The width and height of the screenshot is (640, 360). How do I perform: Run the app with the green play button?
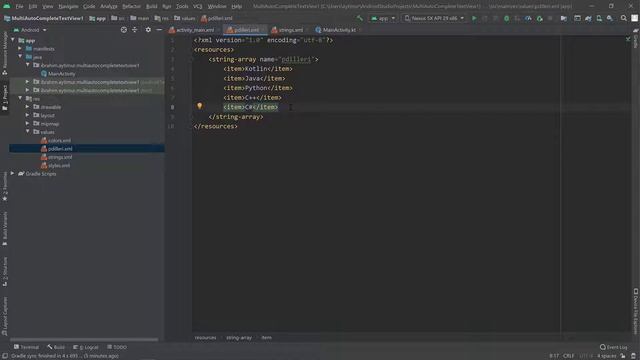(474, 18)
